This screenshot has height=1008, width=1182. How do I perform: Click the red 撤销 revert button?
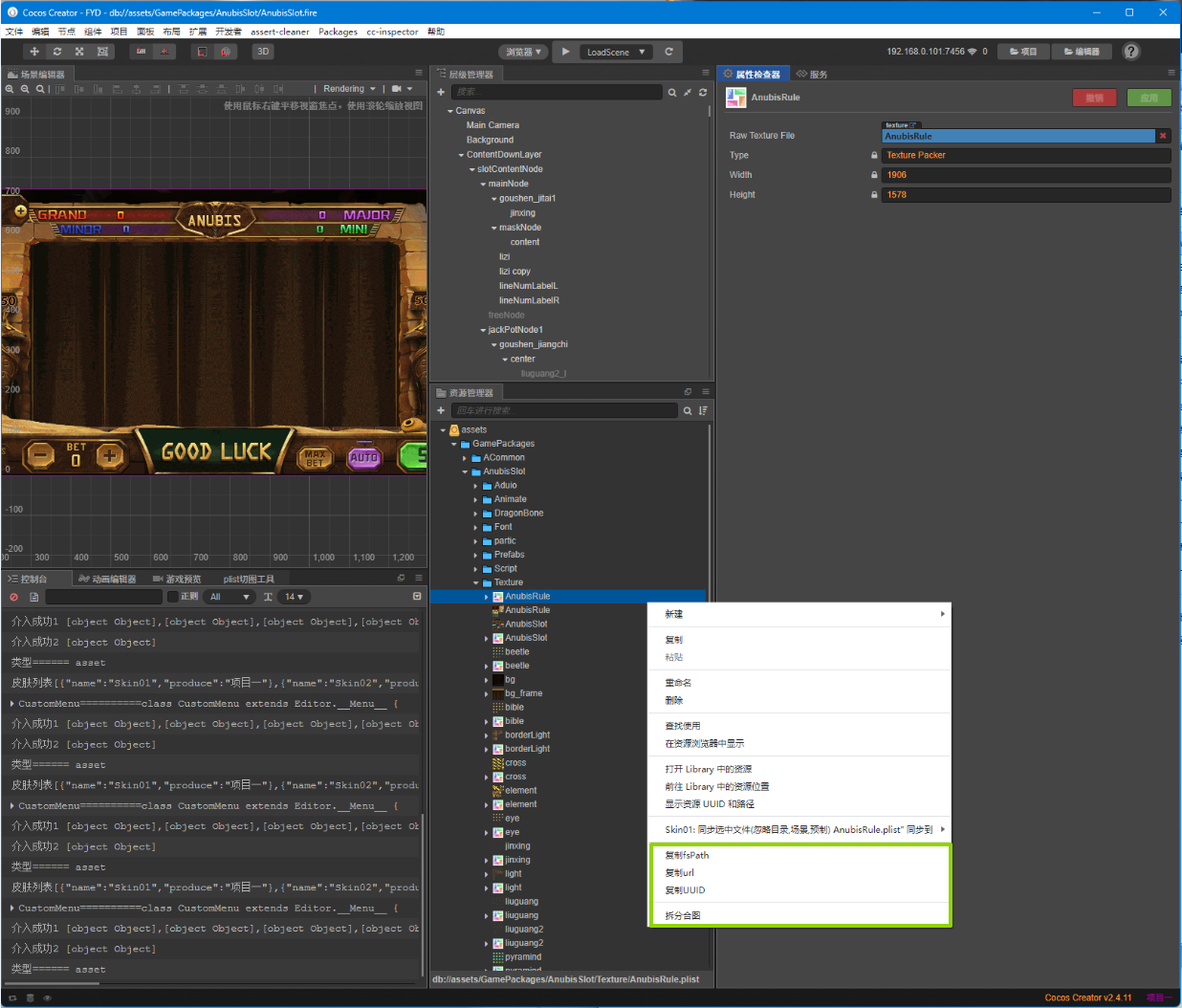tap(1095, 98)
